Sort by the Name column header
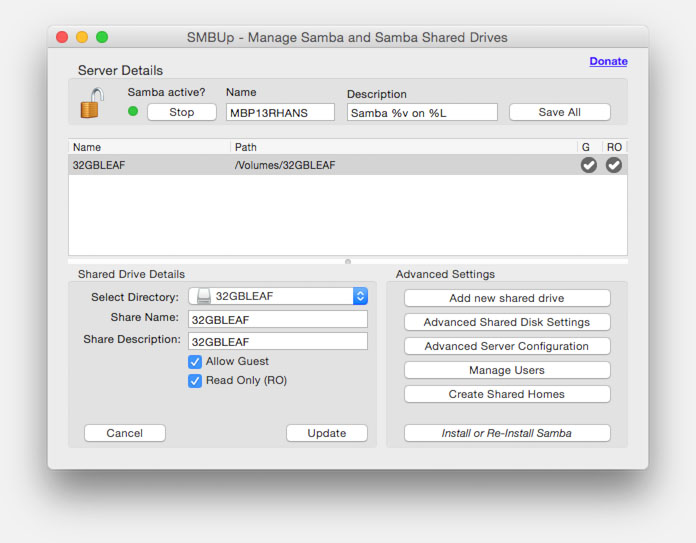 click(x=149, y=147)
